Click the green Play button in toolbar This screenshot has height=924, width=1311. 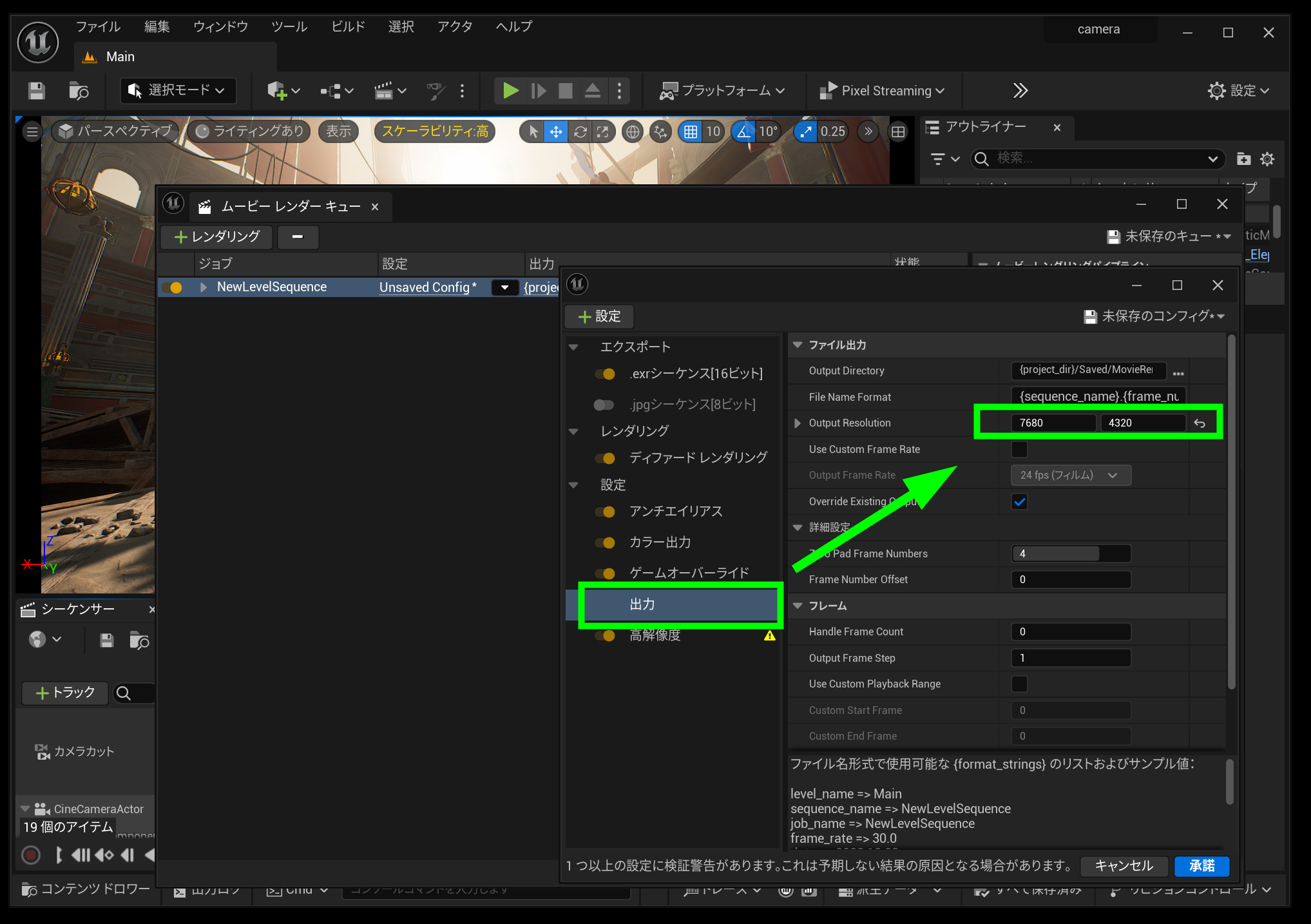[x=510, y=91]
